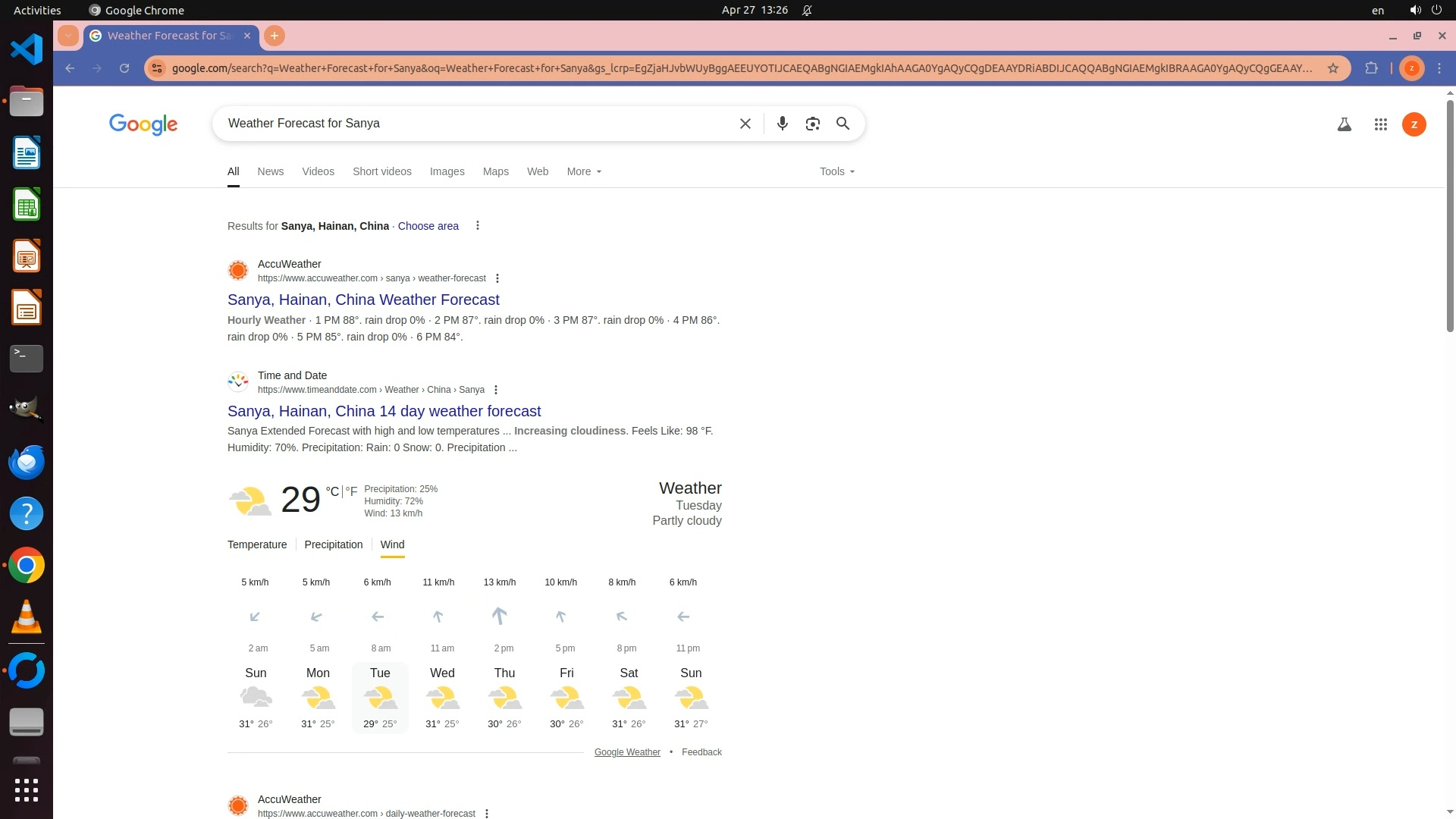Open the Google apps grid icon
This screenshot has height=819, width=1456.
(x=1380, y=124)
